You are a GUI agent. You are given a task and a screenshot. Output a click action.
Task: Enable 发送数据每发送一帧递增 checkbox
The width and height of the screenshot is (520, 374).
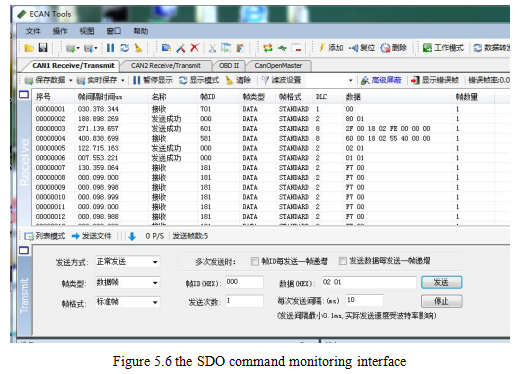coord(342,261)
